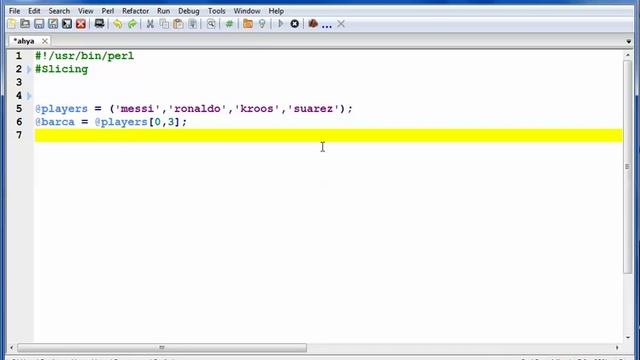Click the red Close file icon
Viewport: 640px width, 360px height.
click(81, 24)
